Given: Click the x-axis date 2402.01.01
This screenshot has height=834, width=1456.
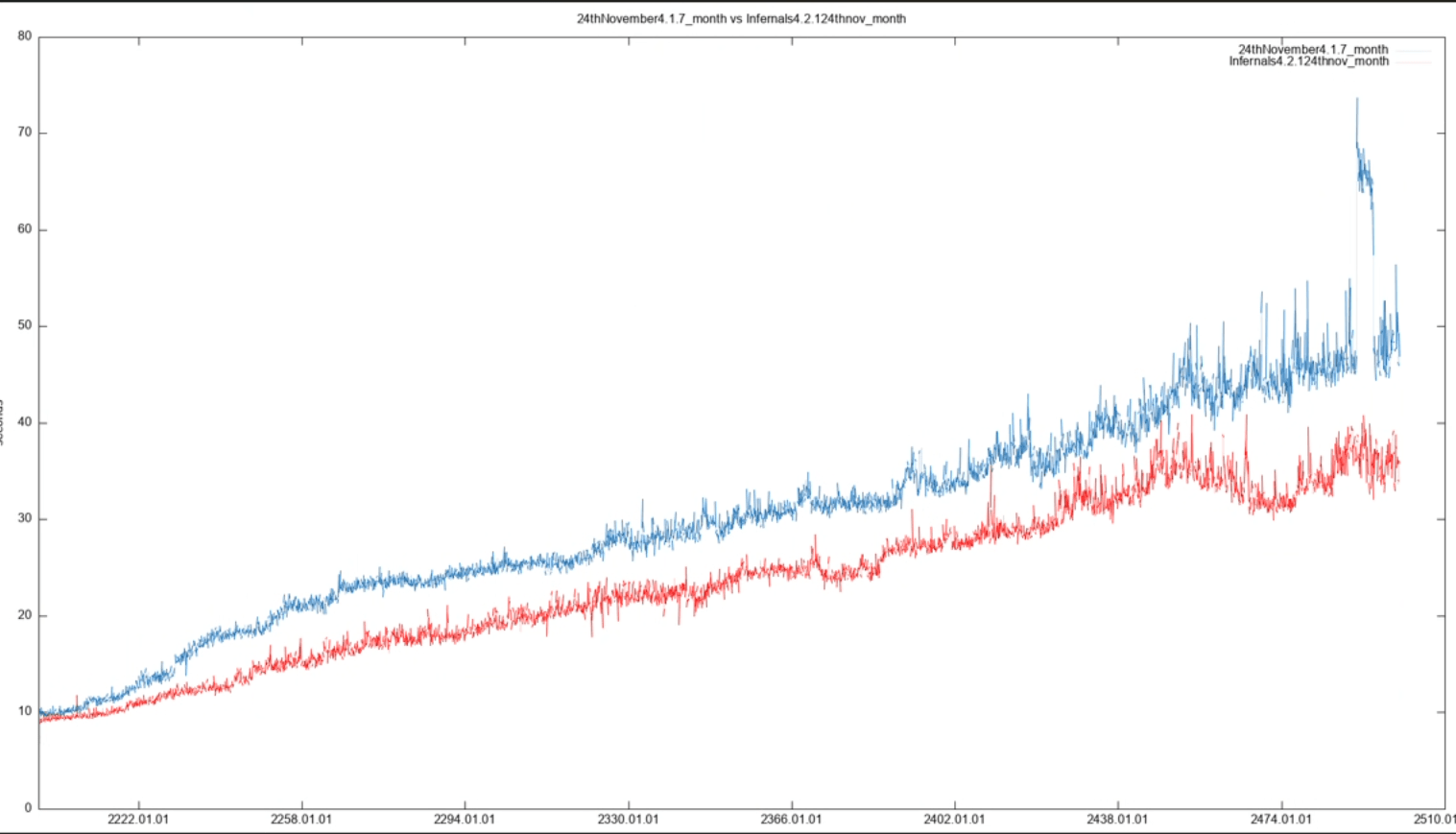Looking at the screenshot, I should [x=954, y=820].
